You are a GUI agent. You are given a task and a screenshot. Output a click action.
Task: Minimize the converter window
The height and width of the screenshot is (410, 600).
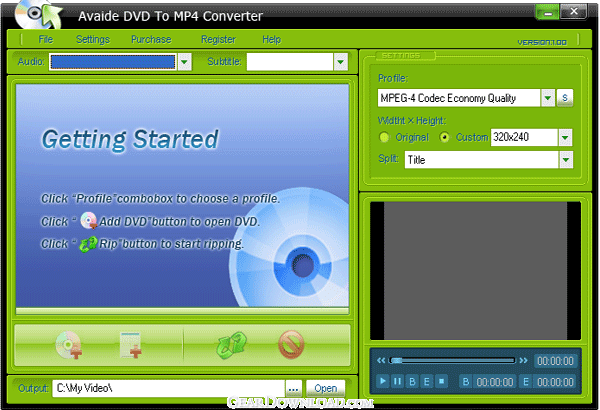[x=548, y=13]
